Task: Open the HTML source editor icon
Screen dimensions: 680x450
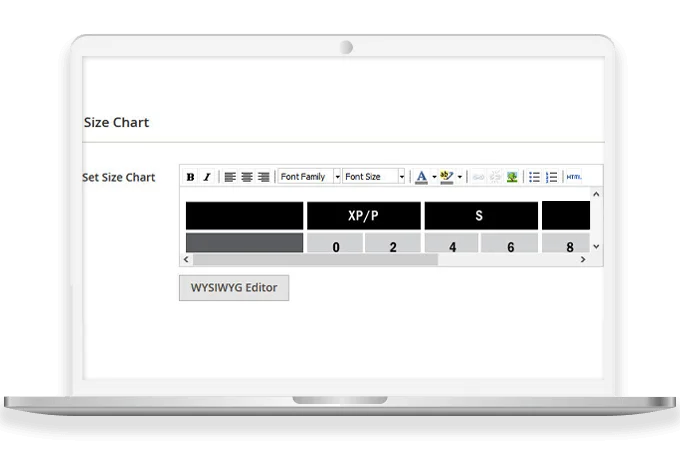Action: tap(574, 177)
